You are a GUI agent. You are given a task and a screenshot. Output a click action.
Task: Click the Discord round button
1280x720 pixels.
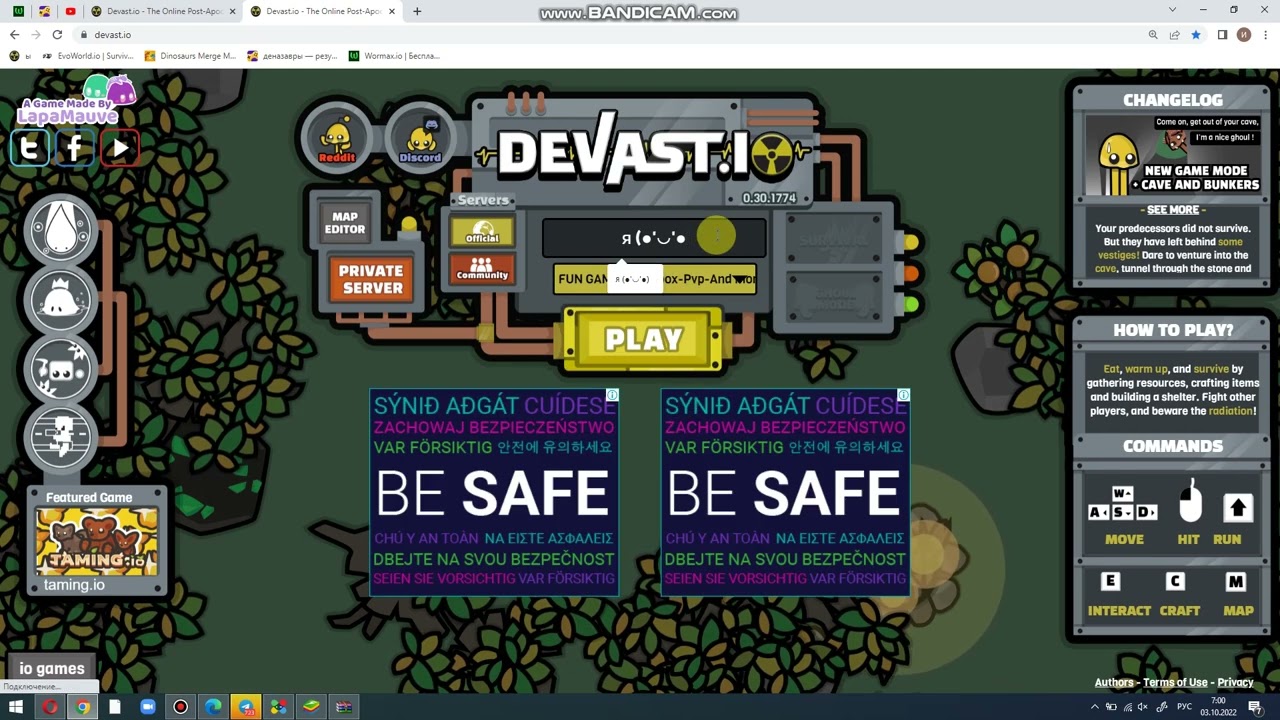420,139
